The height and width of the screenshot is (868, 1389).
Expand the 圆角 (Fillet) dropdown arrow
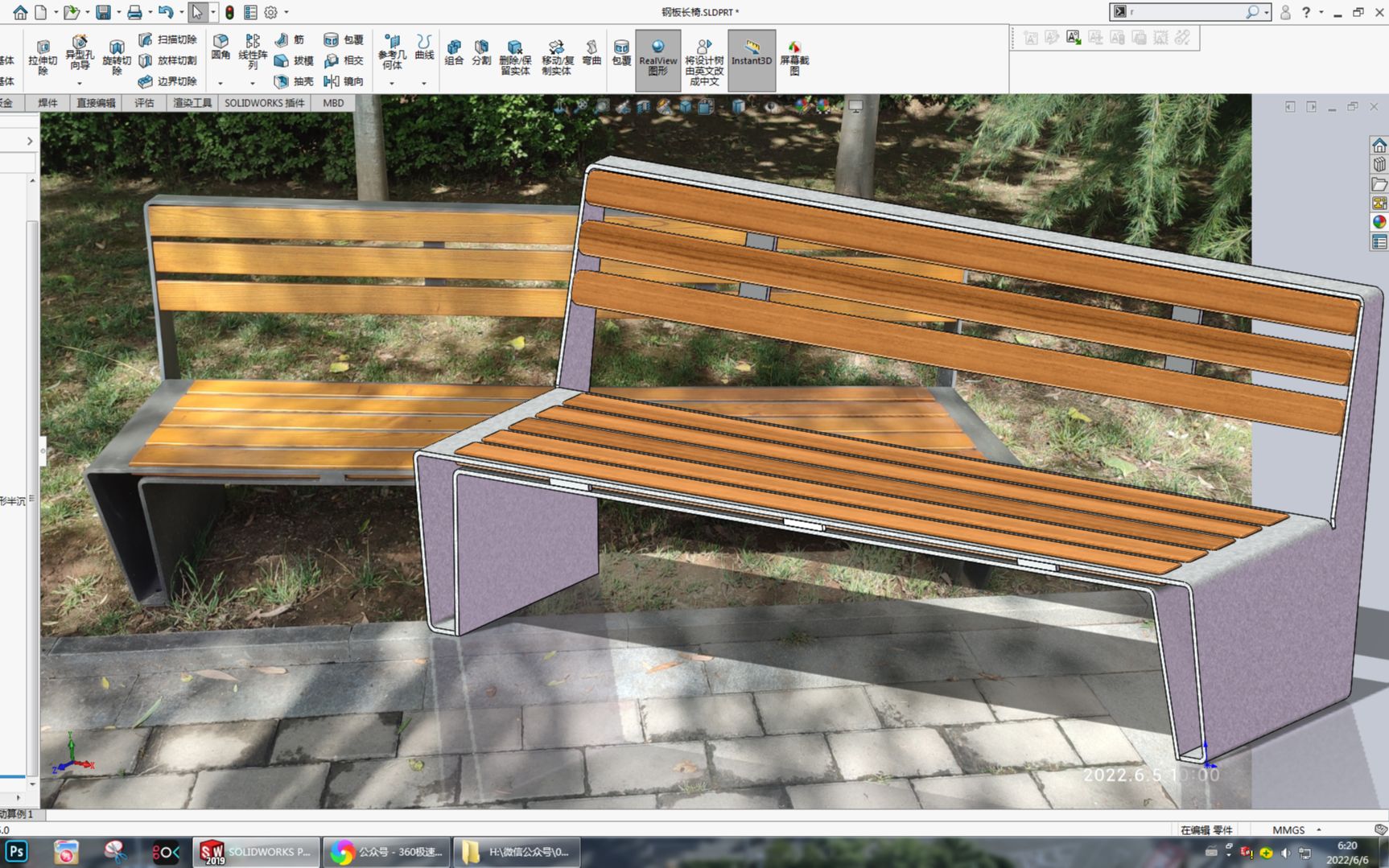[221, 83]
